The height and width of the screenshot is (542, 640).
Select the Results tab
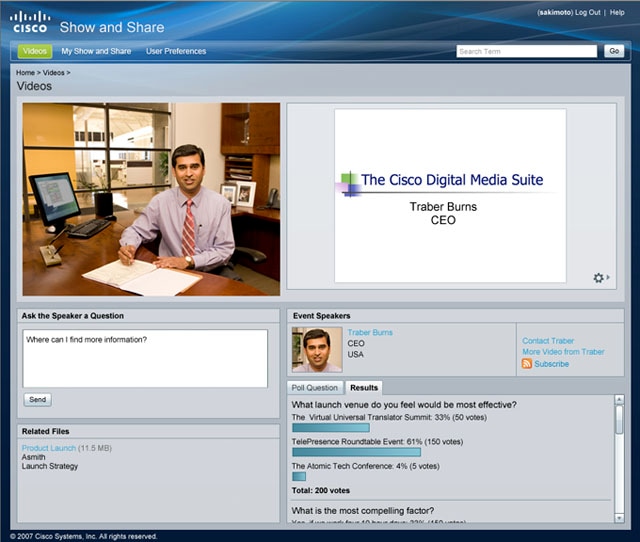(x=364, y=387)
